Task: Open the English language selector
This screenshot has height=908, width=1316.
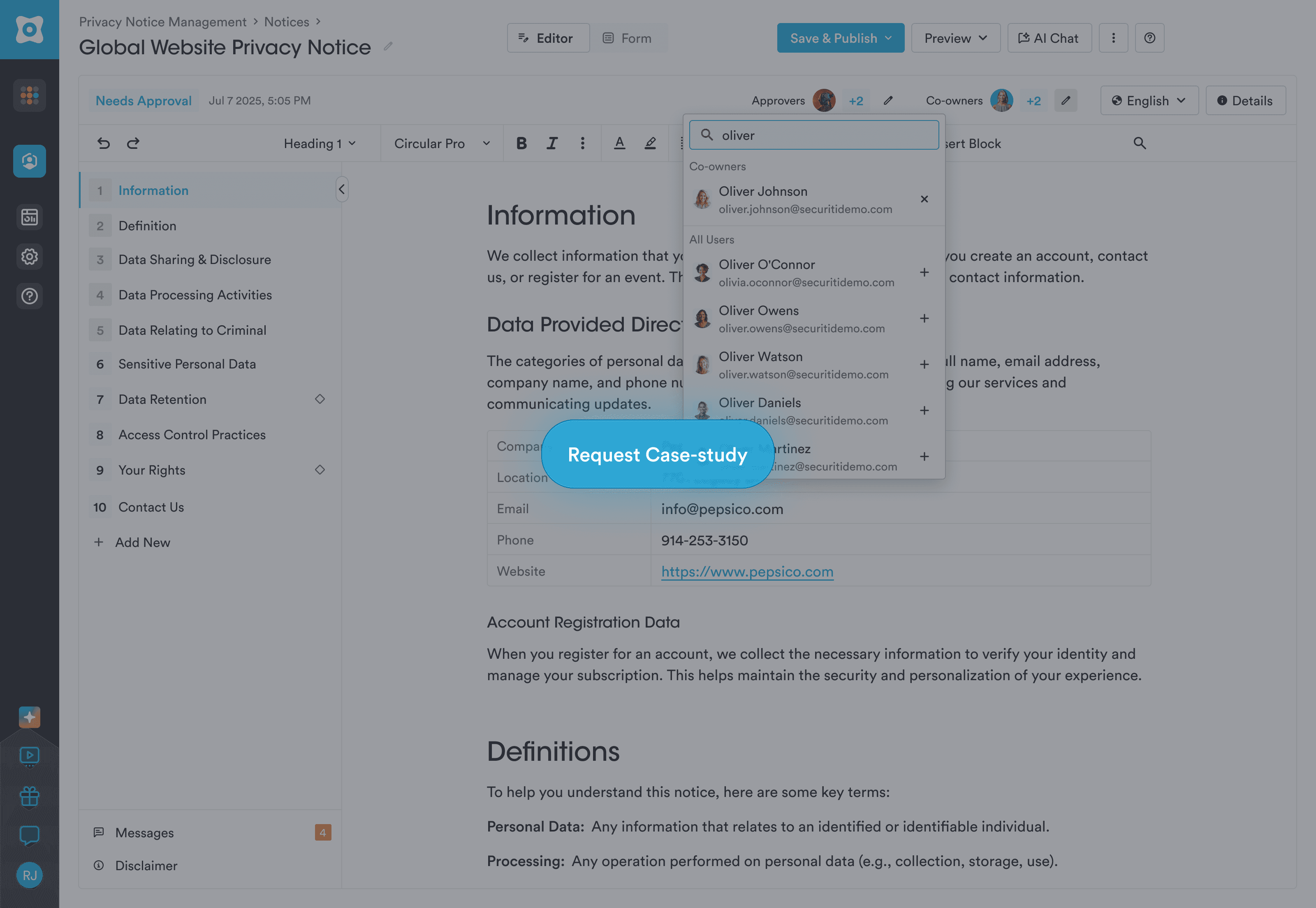Action: point(1149,100)
